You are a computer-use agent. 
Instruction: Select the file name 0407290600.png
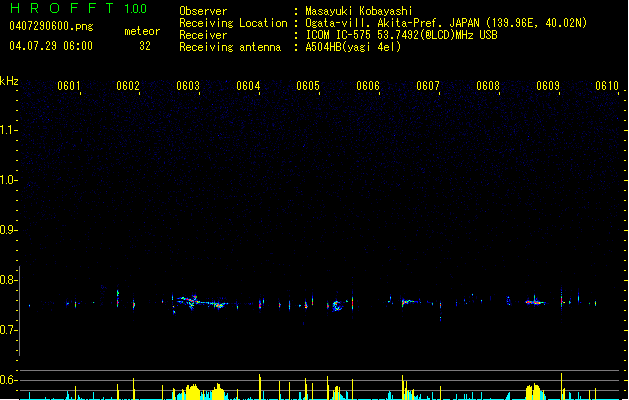click(51, 26)
